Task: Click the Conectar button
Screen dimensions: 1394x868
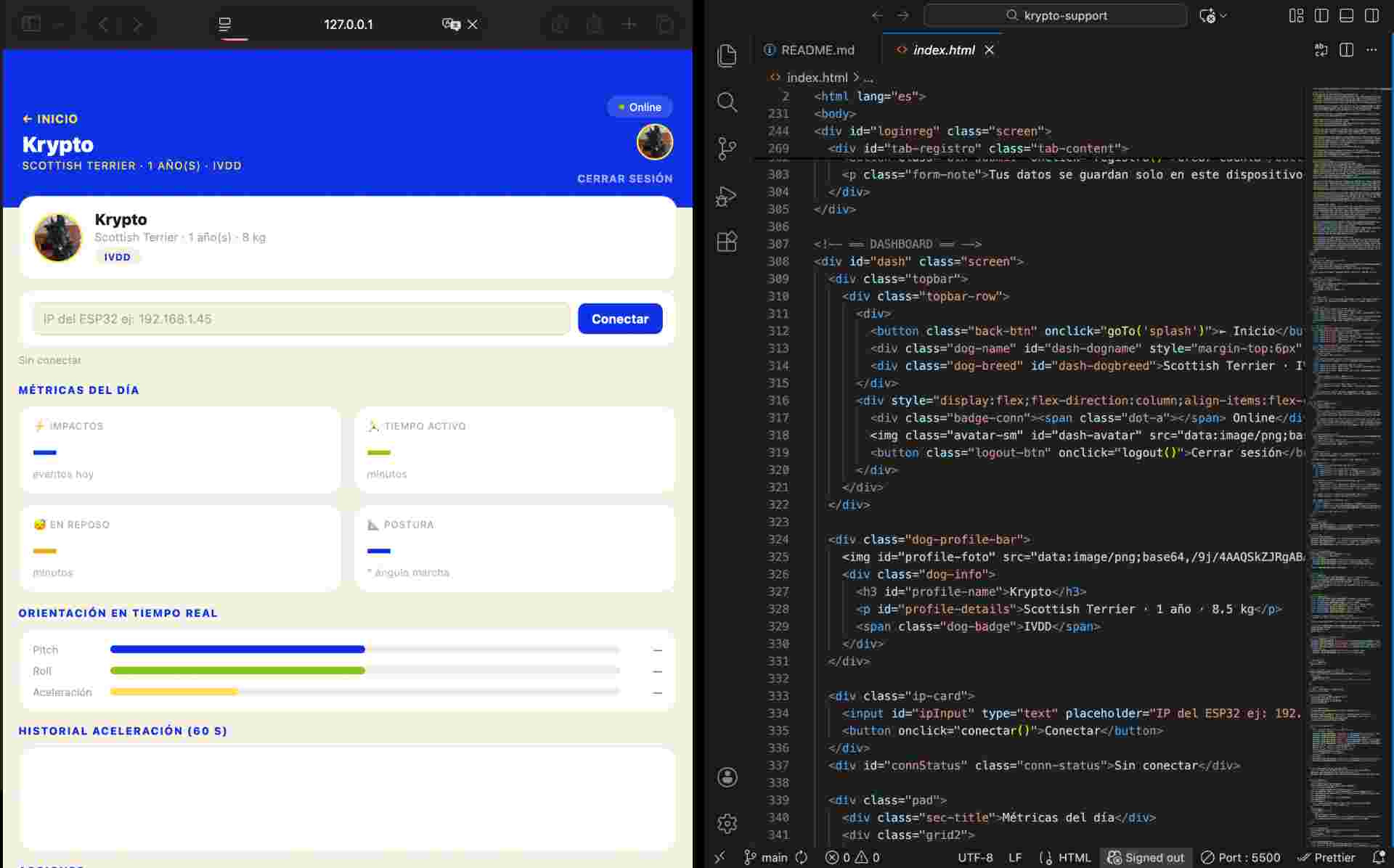Action: (x=620, y=319)
